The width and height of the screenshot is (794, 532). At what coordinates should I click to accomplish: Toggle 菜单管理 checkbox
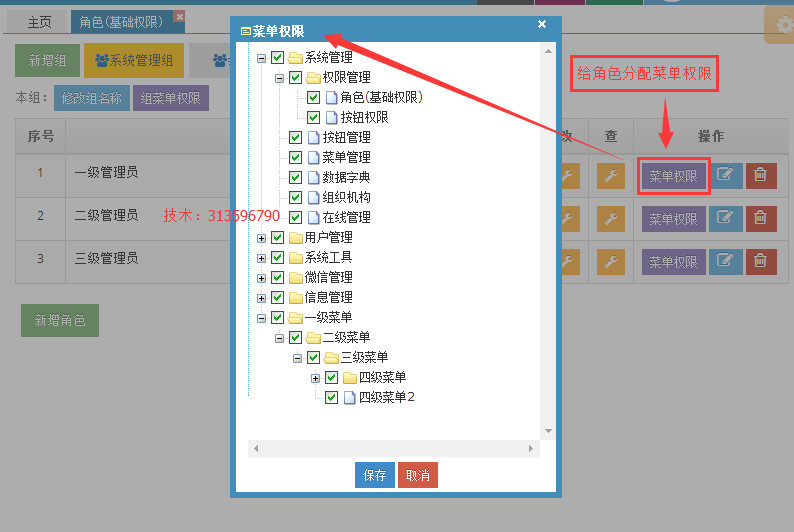click(x=296, y=157)
